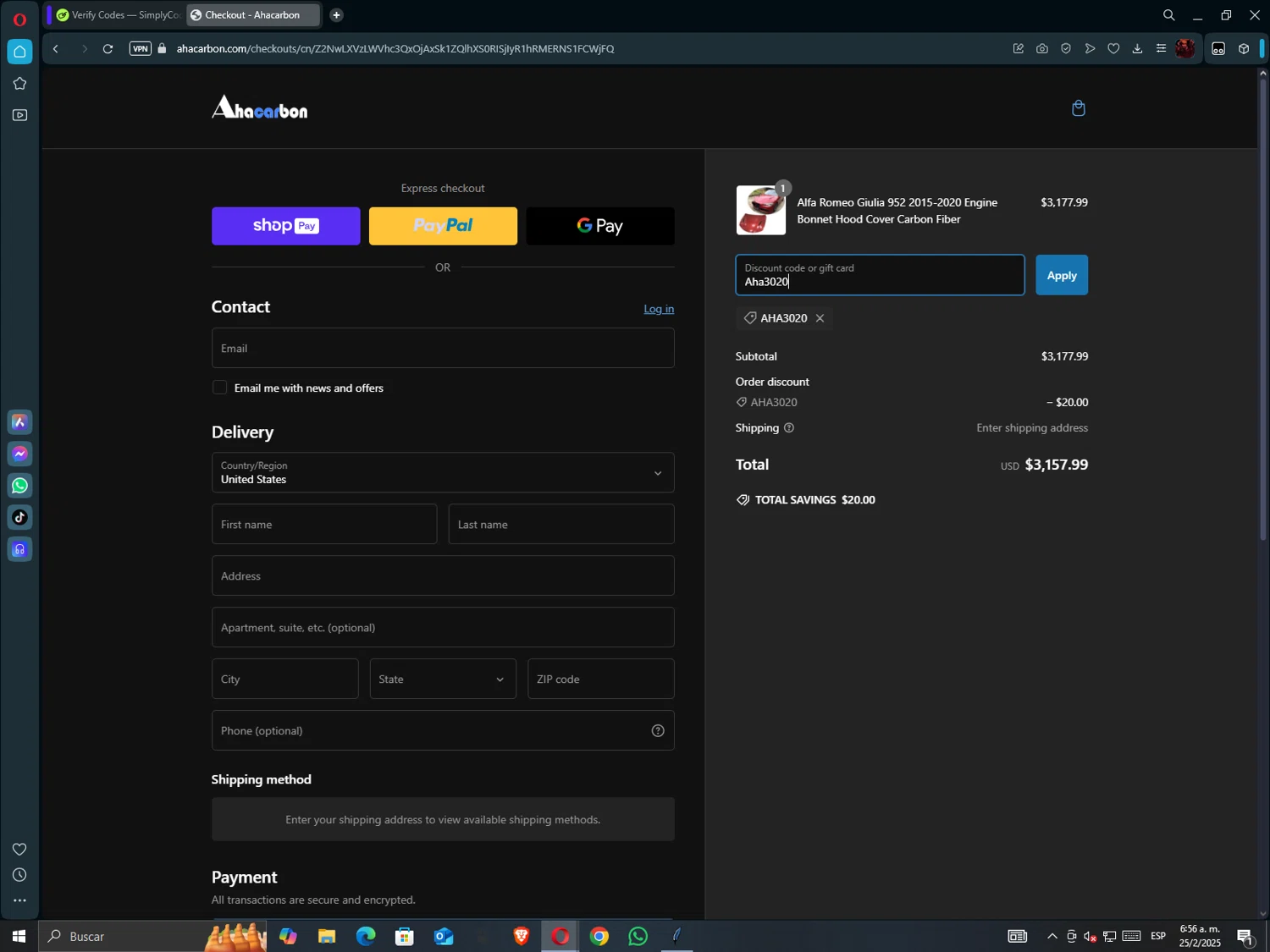Open sidebar history clock icon
1270x952 pixels.
pyautogui.click(x=19, y=875)
